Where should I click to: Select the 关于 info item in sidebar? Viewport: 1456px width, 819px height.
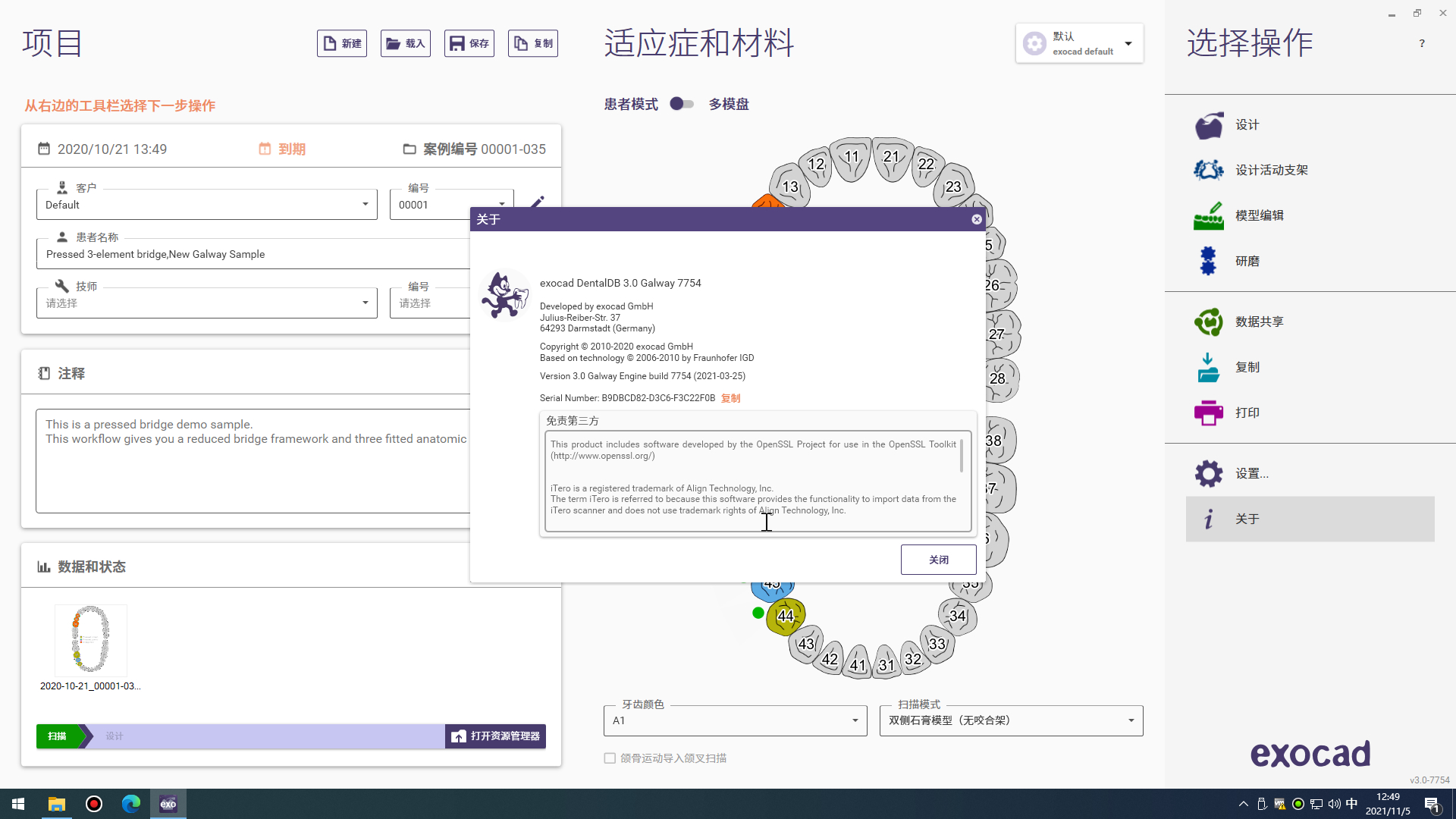click(1310, 519)
